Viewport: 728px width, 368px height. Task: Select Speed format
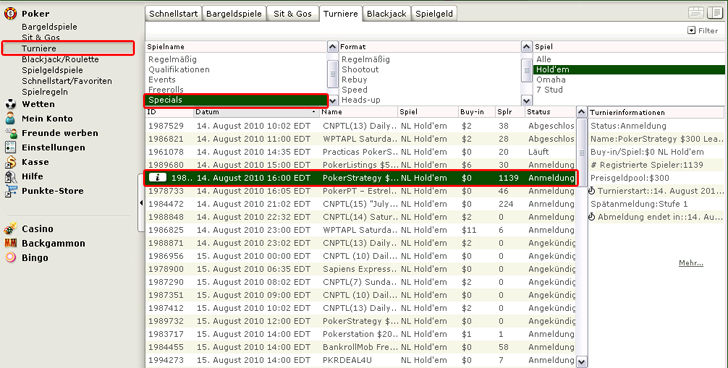tap(429, 90)
